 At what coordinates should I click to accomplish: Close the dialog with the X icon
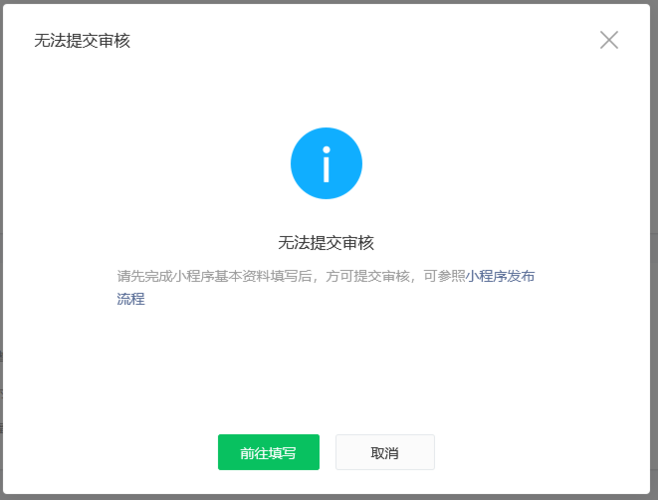[x=608, y=40]
